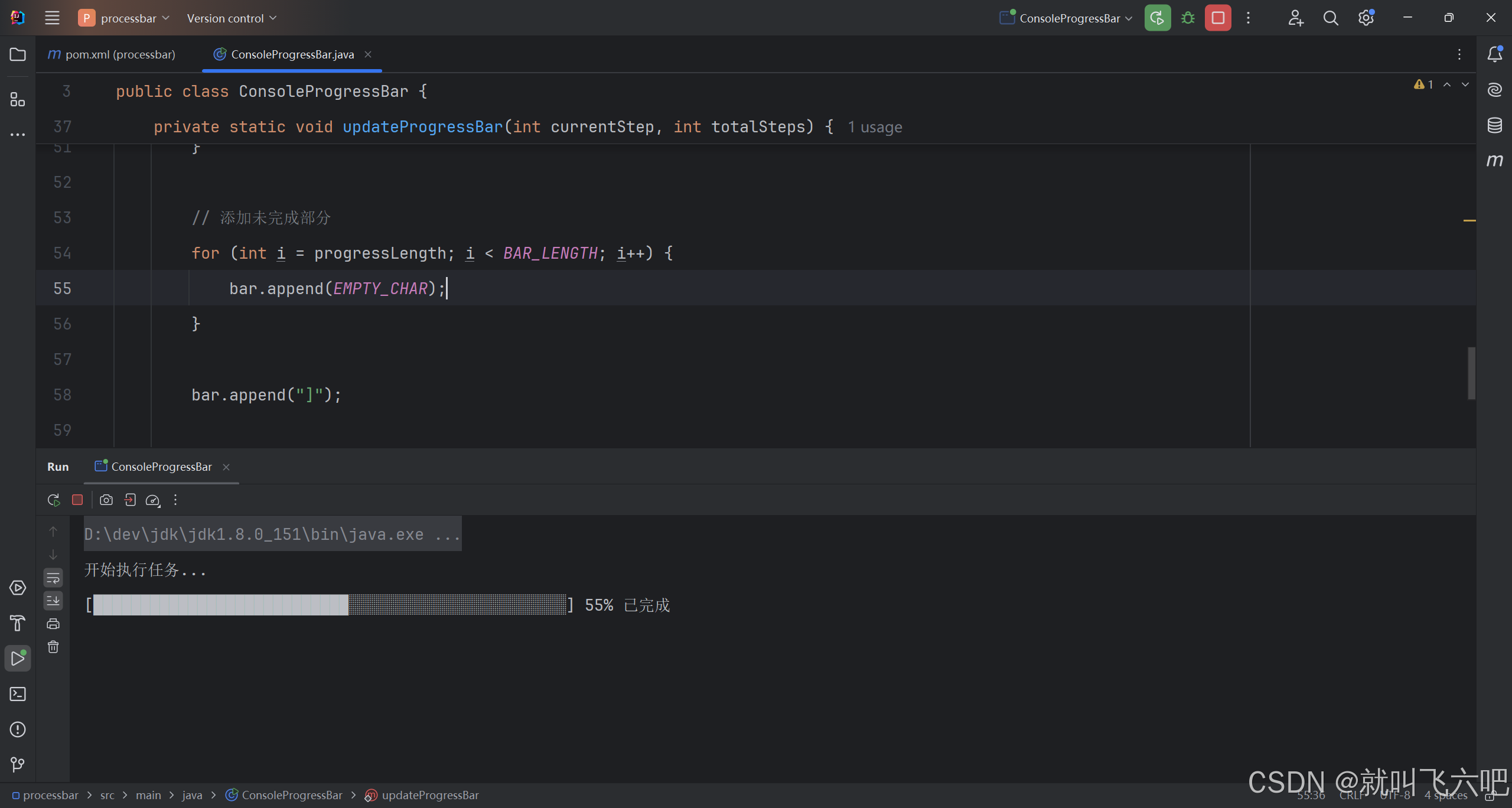Rerun ConsoleProgressBar from the Run panel toolbar
The width and height of the screenshot is (1512, 808).
coord(54,500)
